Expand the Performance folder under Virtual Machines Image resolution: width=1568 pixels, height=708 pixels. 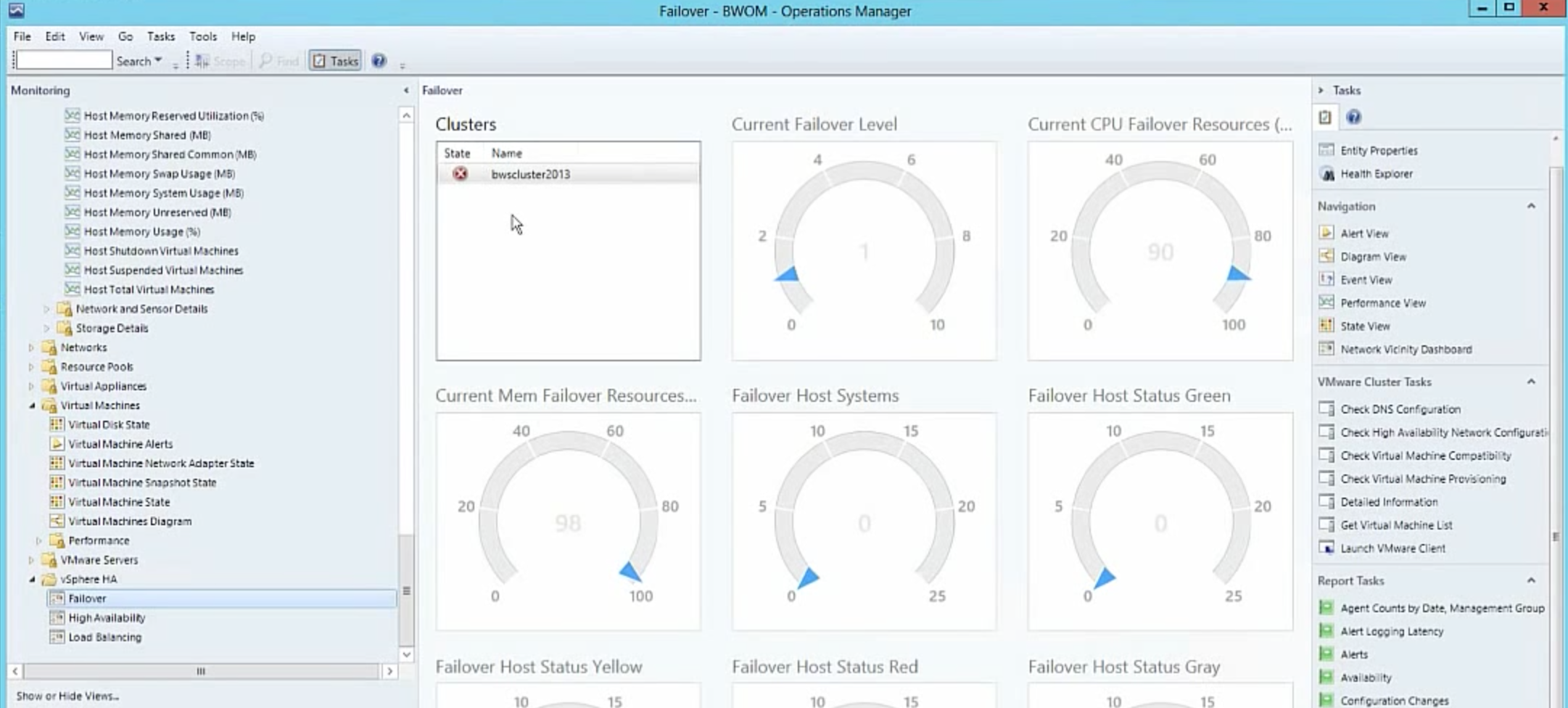coord(39,540)
